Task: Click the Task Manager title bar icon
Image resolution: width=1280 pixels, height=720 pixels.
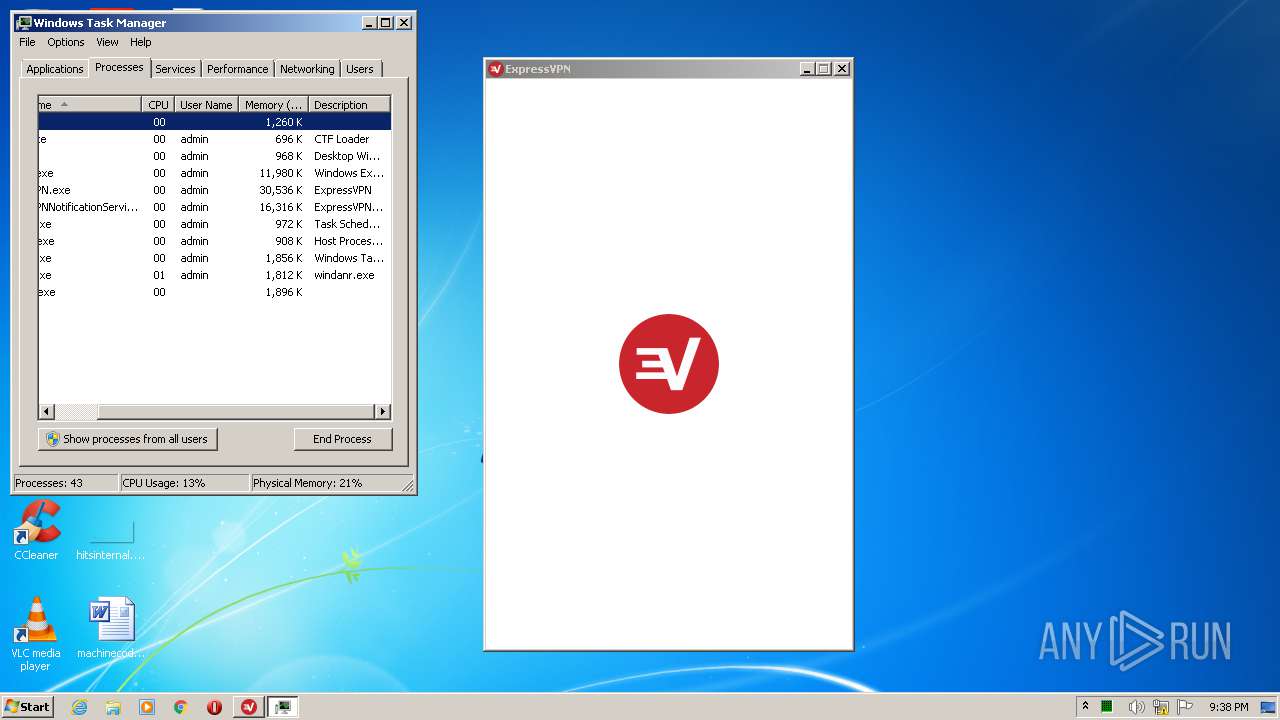Action: tap(24, 22)
